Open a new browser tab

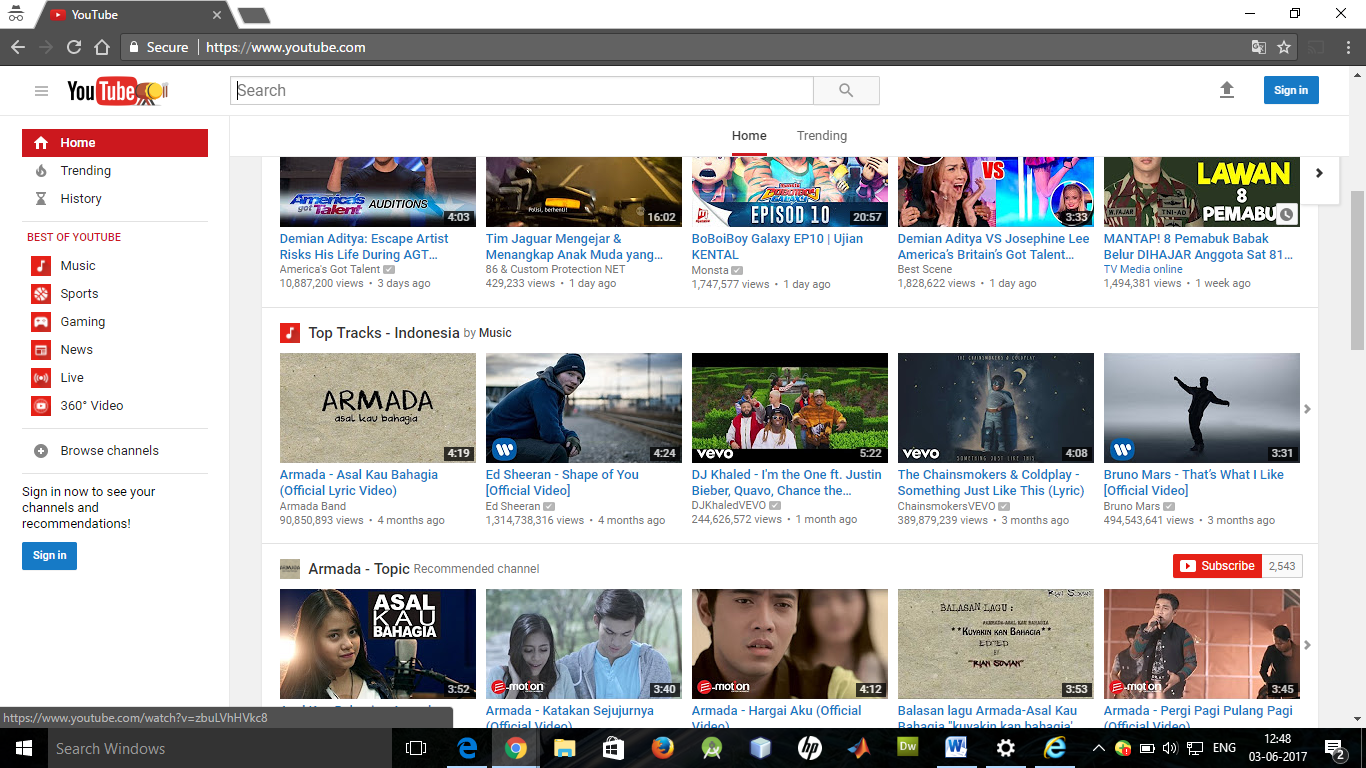[253, 15]
